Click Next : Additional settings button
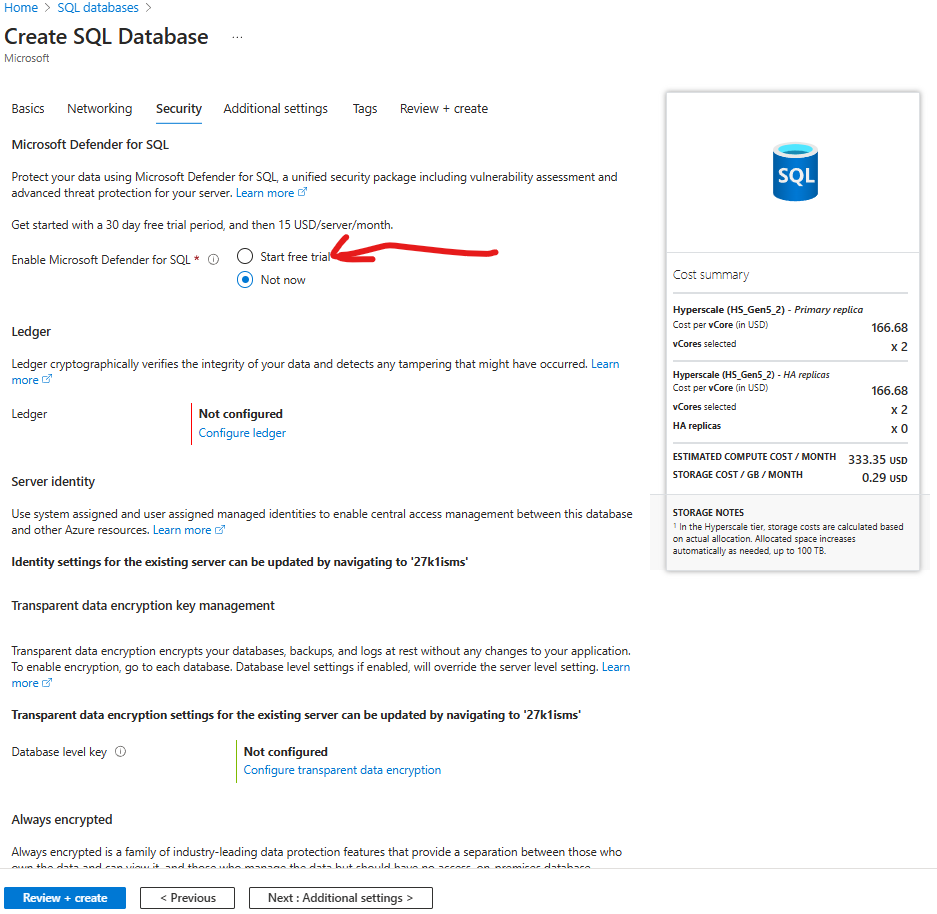The image size is (937, 914). click(341, 898)
